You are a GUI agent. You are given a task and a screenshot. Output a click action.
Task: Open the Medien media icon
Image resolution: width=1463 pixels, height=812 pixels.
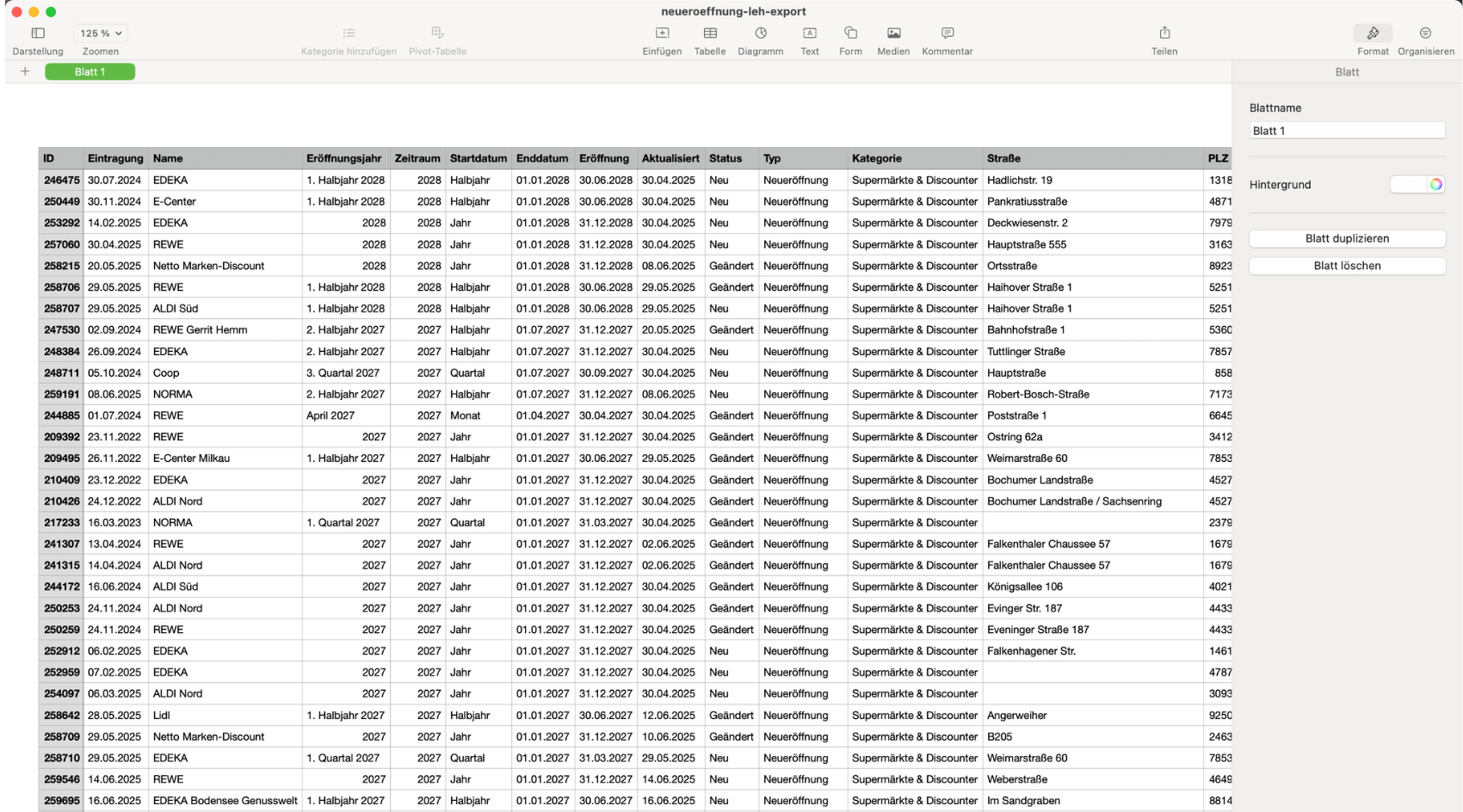point(894,33)
